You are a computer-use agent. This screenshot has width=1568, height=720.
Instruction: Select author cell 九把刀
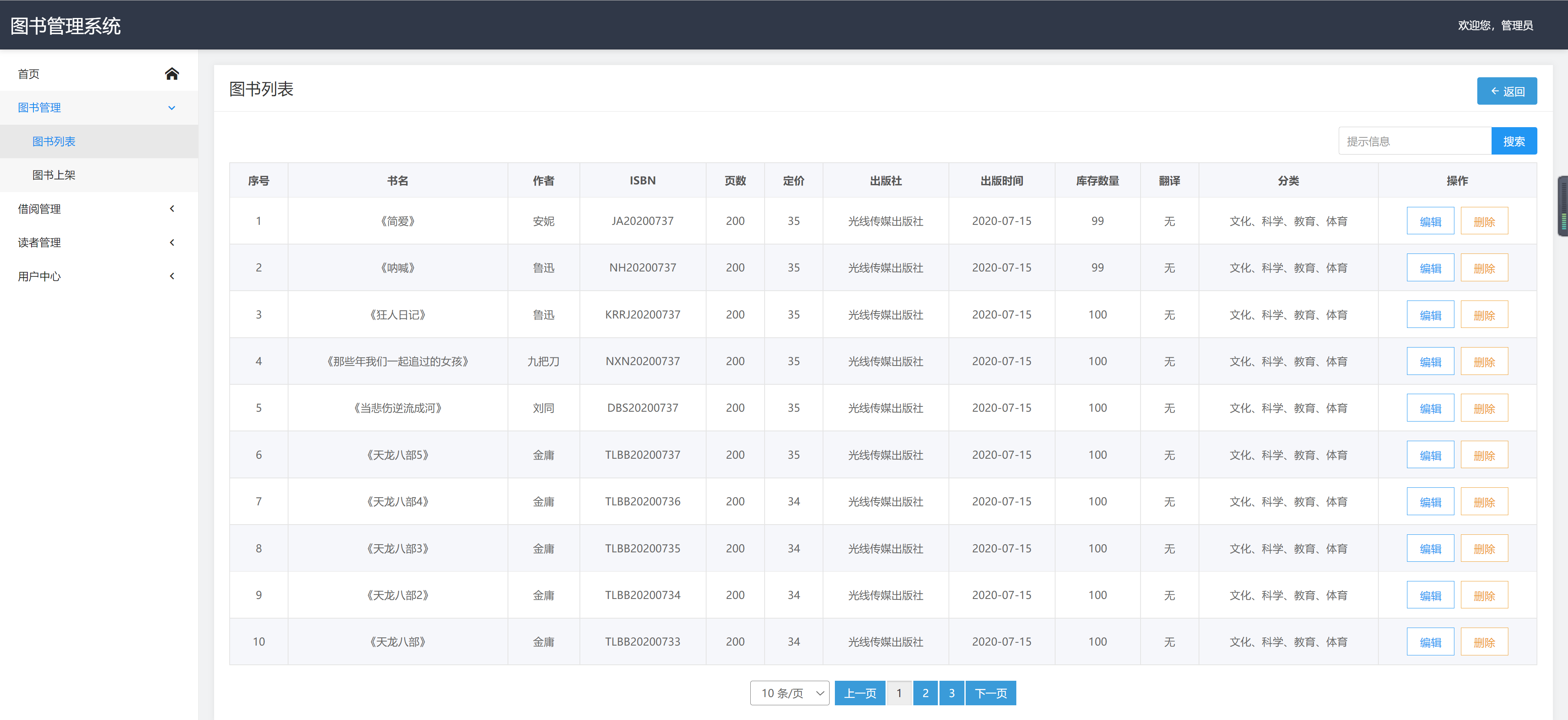tap(543, 362)
